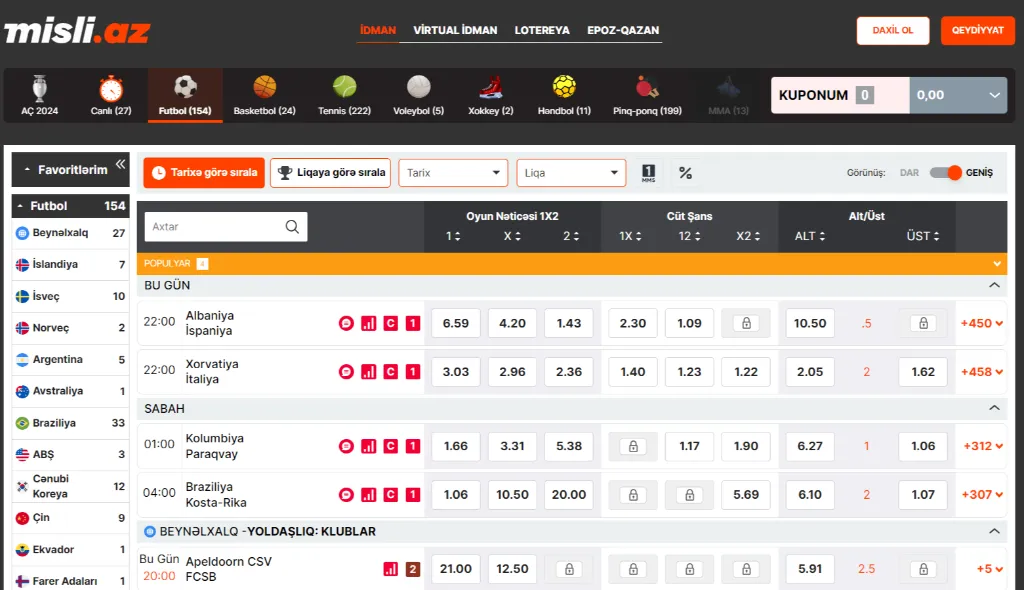Viewport: 1024px width, 590px height.
Task: Collapse sidebar with double chevron icon
Action: click(x=120, y=164)
